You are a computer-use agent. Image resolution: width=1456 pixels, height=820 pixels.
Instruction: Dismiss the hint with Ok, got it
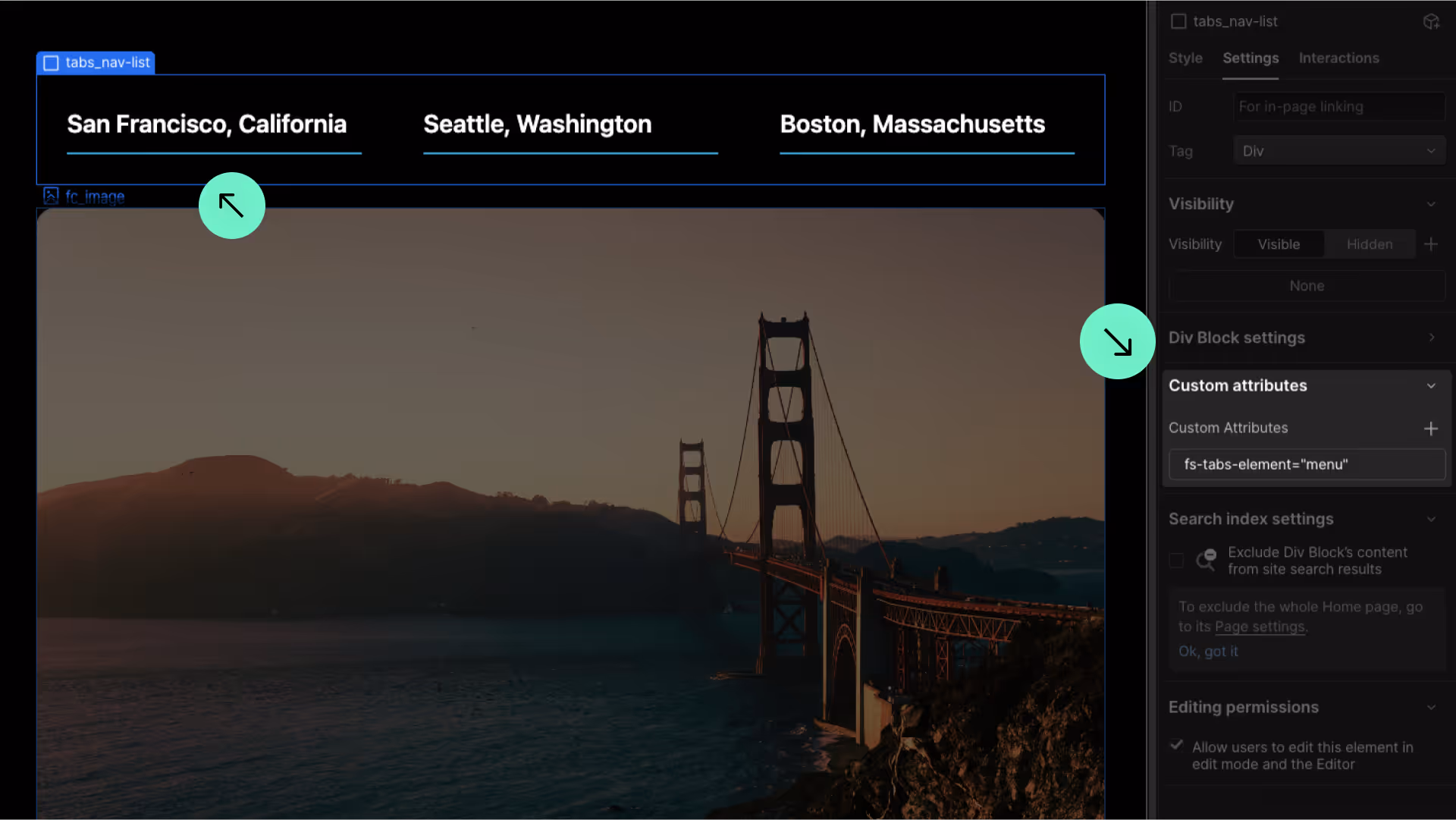pyautogui.click(x=1208, y=652)
